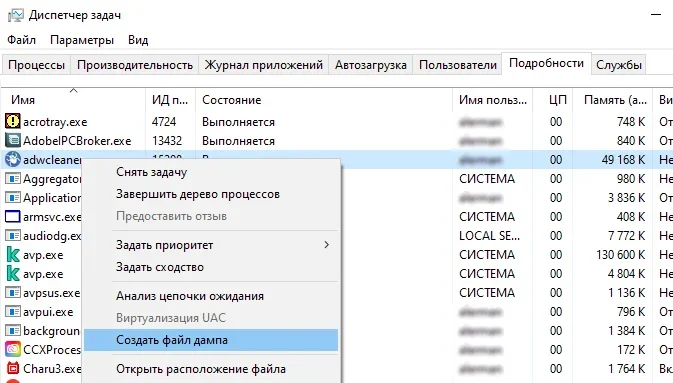Choose Задать сходство in context menu
Viewport: 673px width, 383px height.
(211, 267)
